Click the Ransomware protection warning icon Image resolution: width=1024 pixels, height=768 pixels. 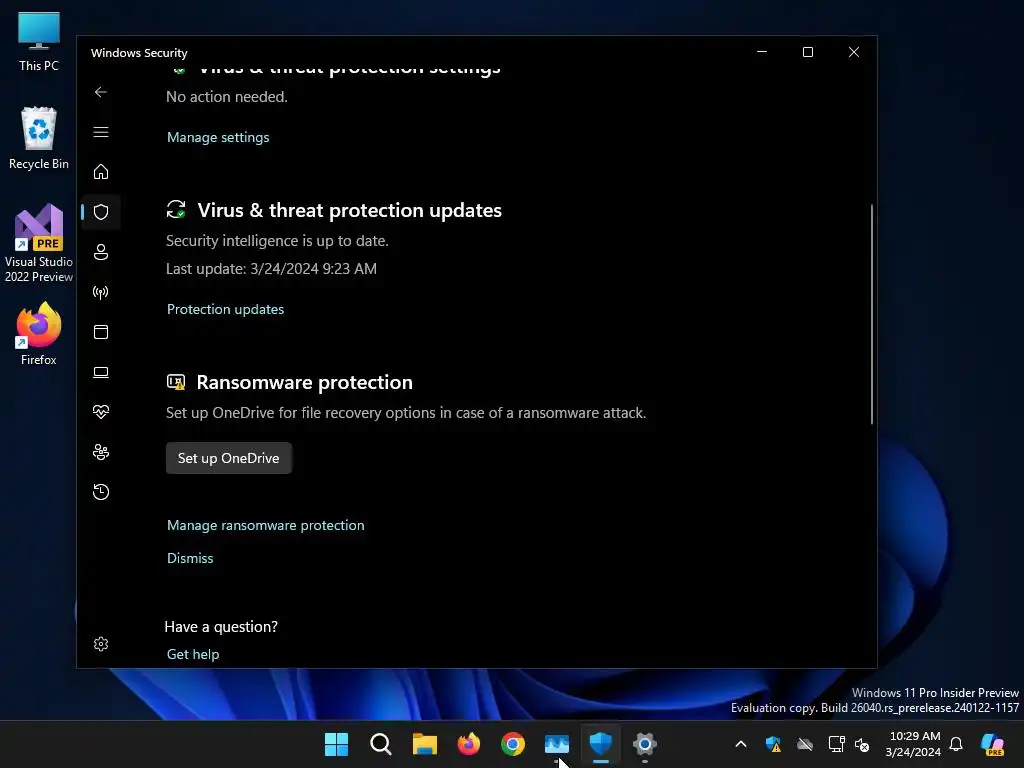pyautogui.click(x=176, y=382)
